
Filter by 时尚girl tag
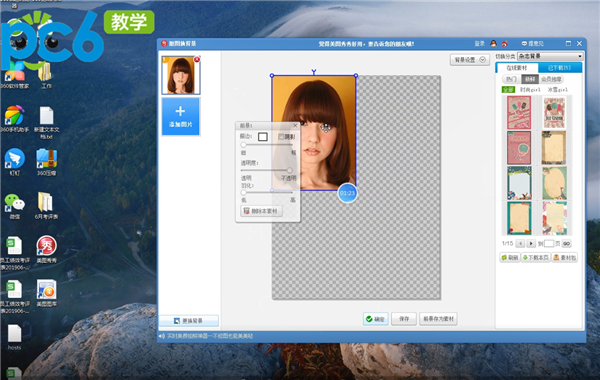coord(530,90)
